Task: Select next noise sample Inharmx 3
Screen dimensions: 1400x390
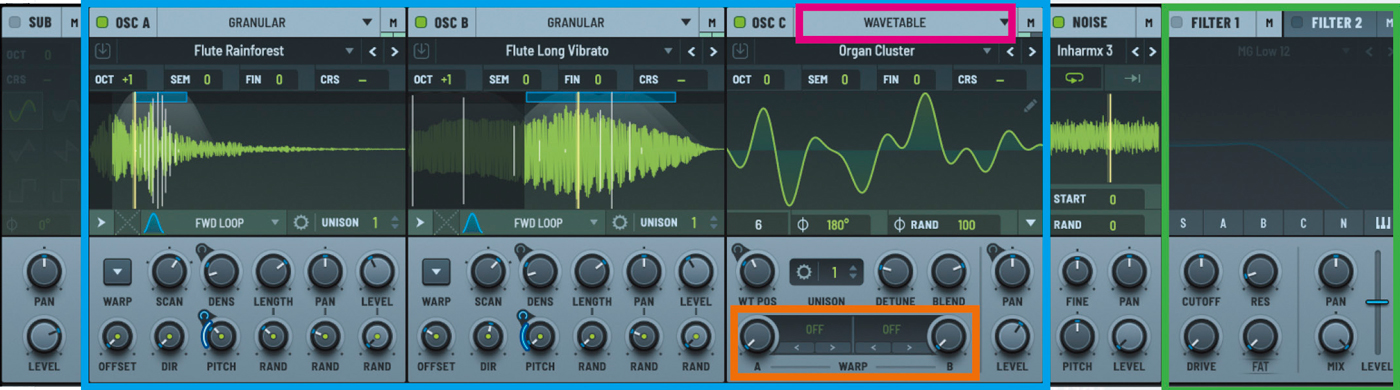Action: tap(1152, 51)
